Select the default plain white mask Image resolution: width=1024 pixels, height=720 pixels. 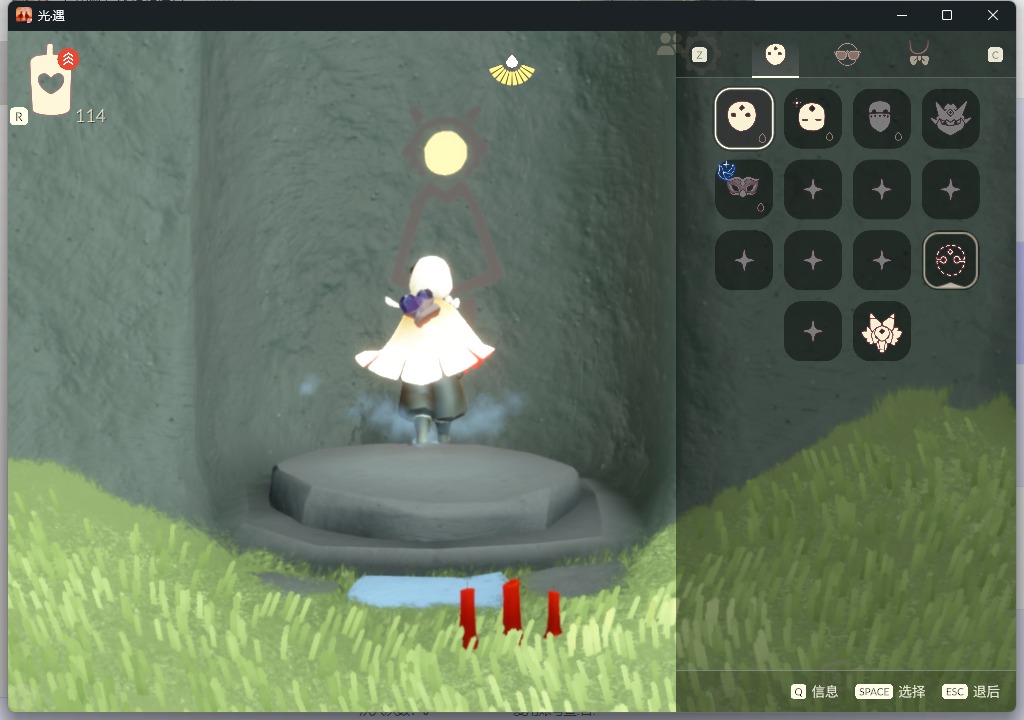[x=744, y=119]
